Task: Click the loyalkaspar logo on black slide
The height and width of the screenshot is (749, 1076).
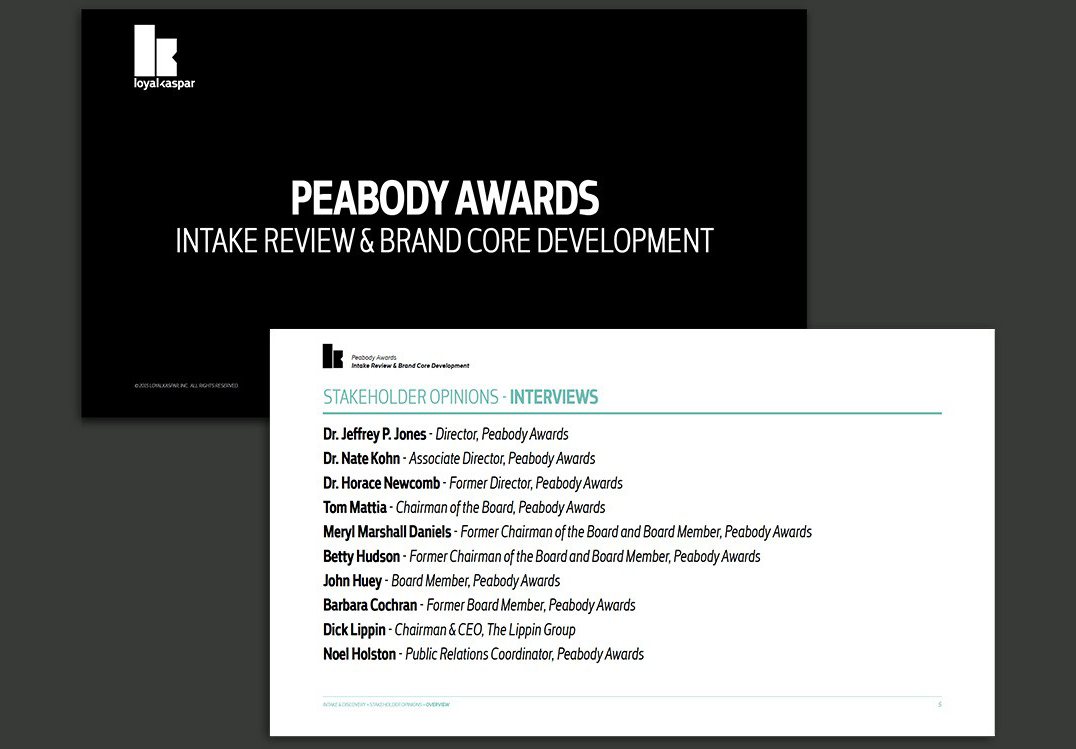Action: click(164, 57)
